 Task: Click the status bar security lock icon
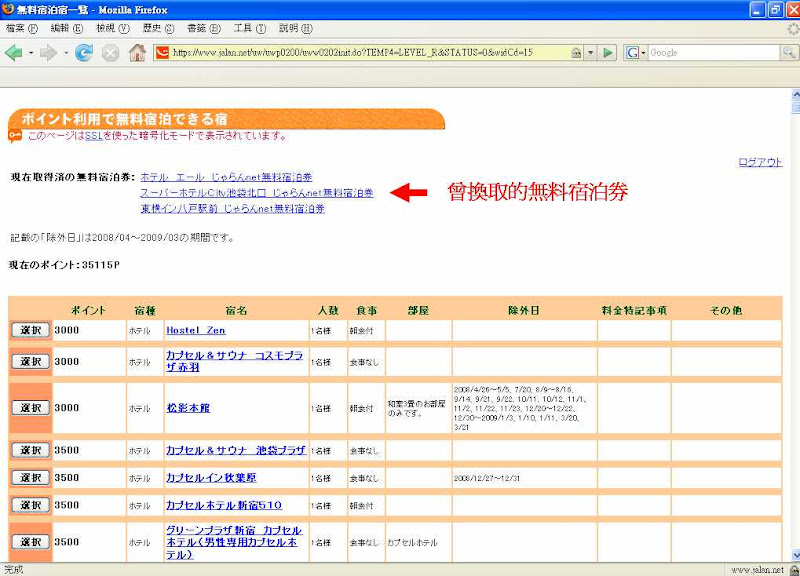pyautogui.click(x=793, y=570)
